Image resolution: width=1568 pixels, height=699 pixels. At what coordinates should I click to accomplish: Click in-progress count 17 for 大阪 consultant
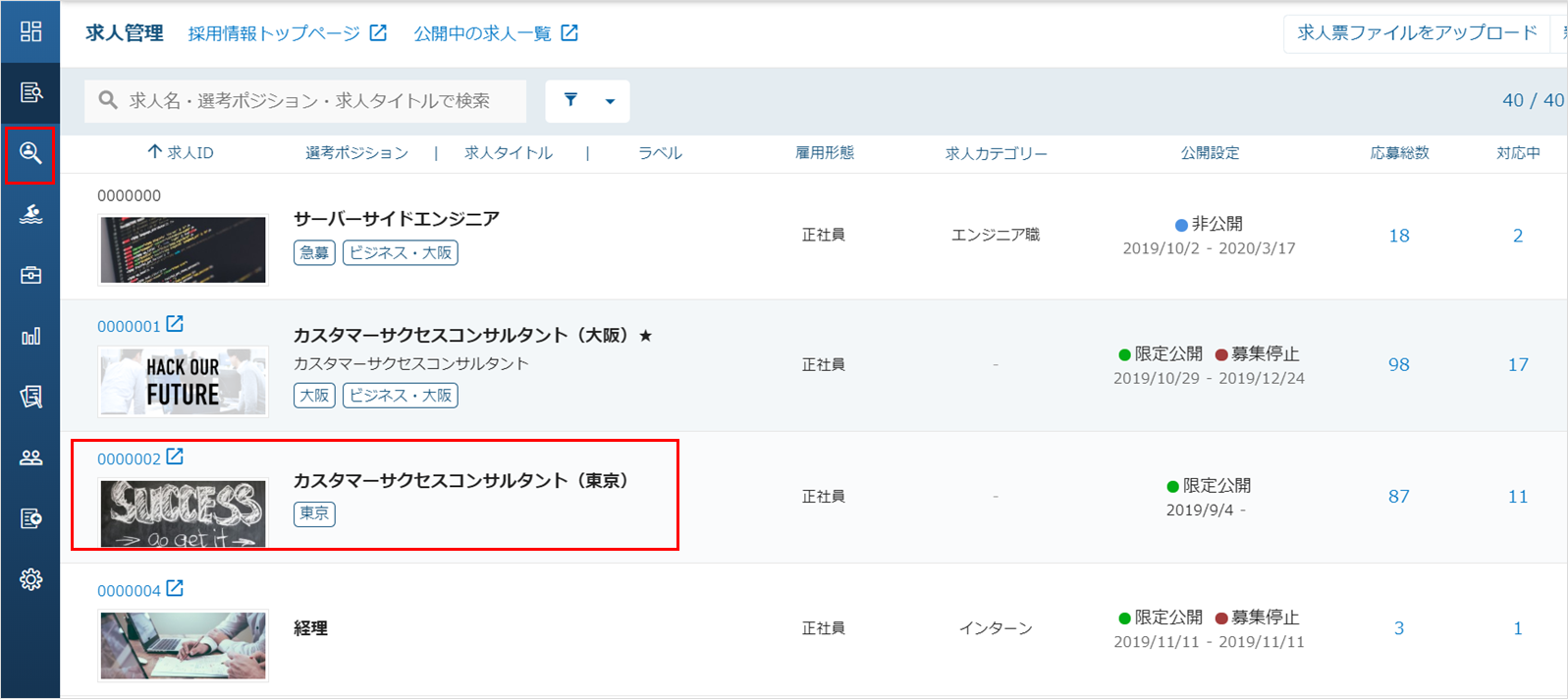click(x=1518, y=364)
